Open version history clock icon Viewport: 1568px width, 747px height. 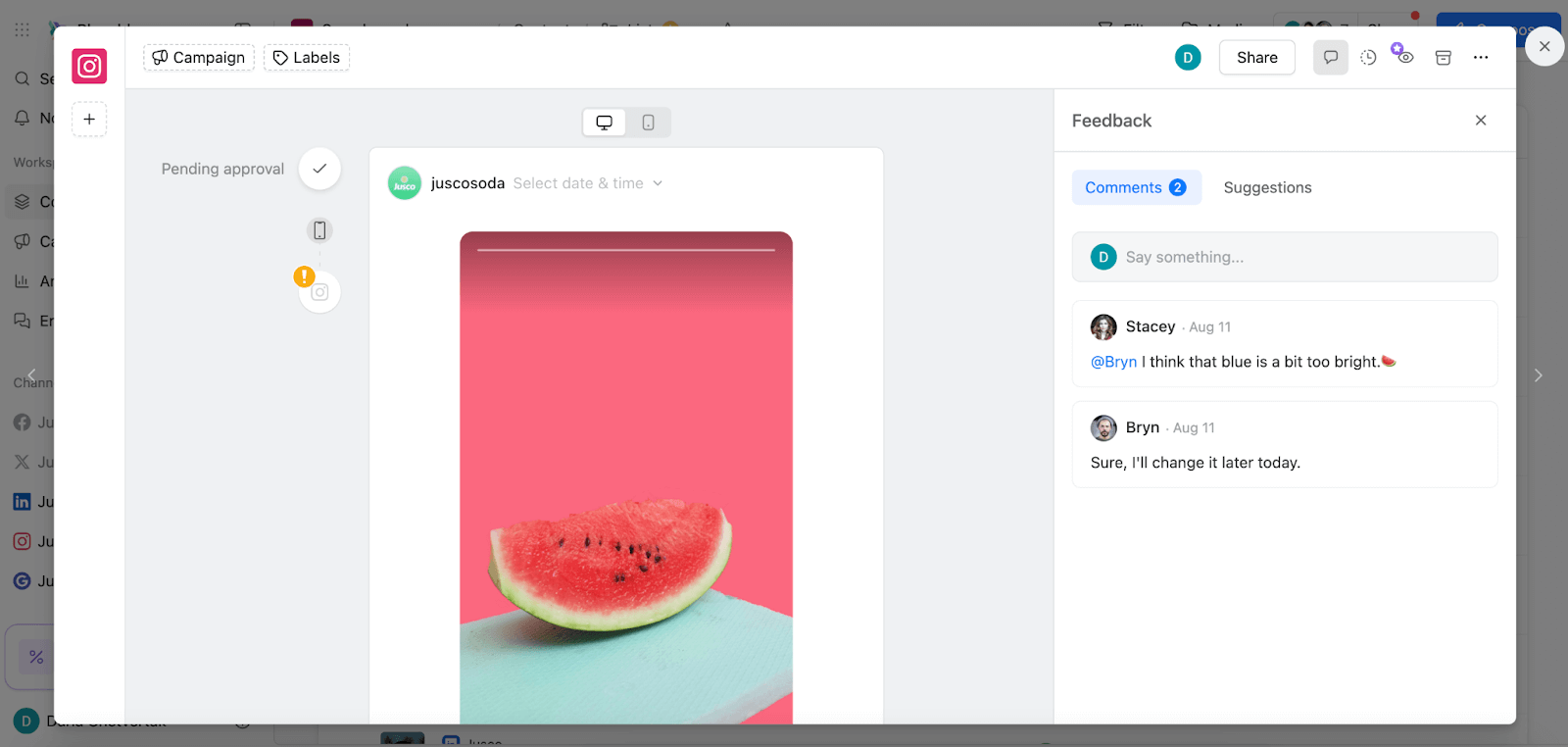(1368, 58)
